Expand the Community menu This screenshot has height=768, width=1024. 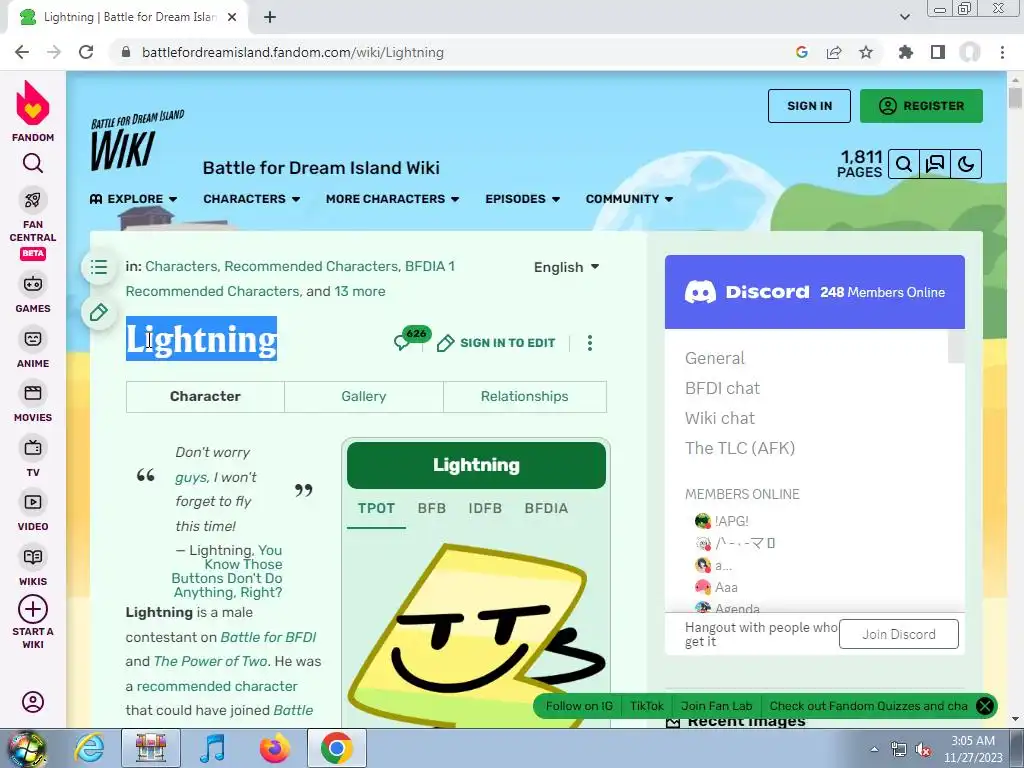pyautogui.click(x=630, y=199)
